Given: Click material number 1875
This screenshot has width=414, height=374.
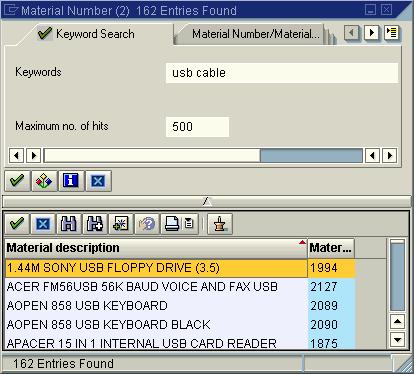Looking at the screenshot, I should [x=331, y=343].
